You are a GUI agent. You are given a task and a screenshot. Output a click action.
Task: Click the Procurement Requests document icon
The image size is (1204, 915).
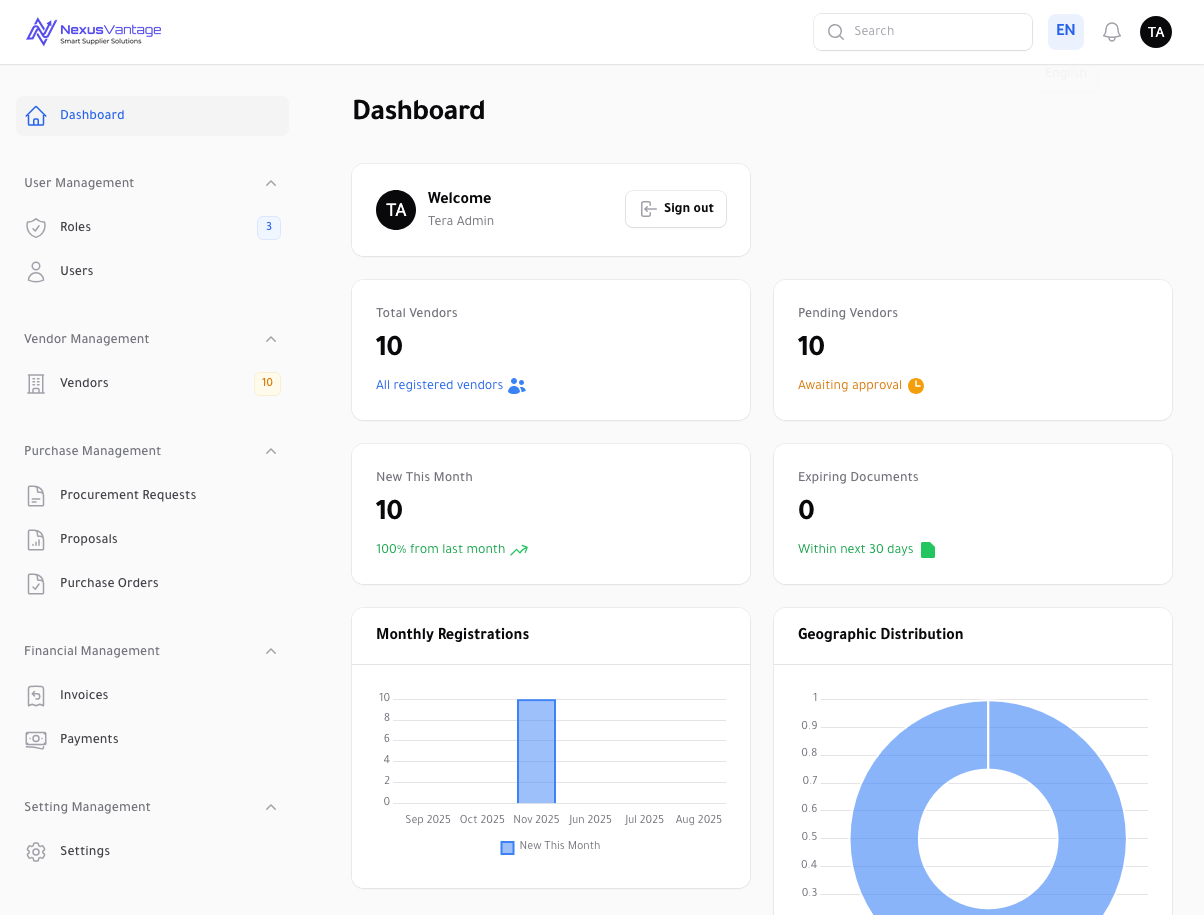[x=37, y=495]
